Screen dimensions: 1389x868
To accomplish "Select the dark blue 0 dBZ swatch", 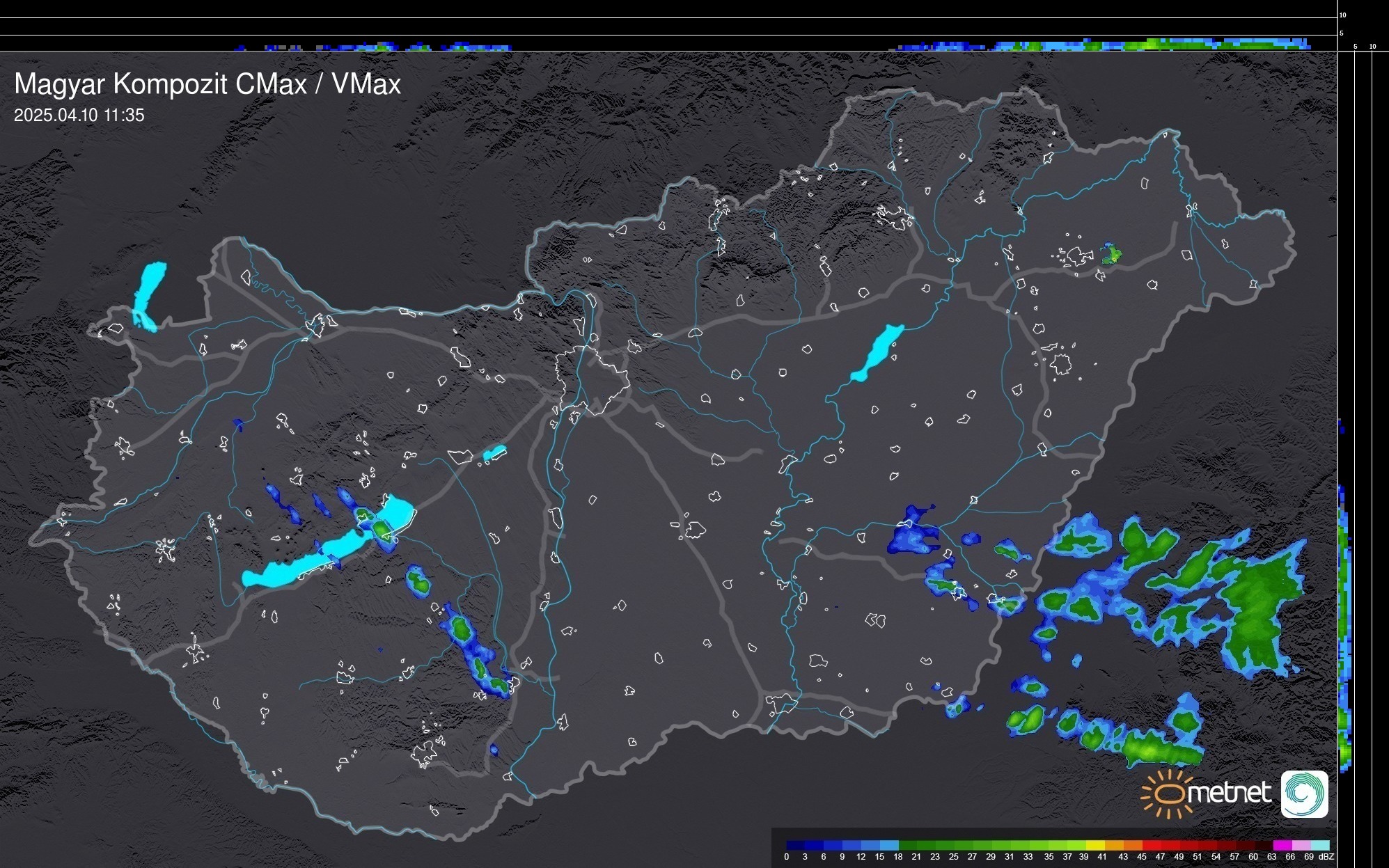I will (796, 845).
